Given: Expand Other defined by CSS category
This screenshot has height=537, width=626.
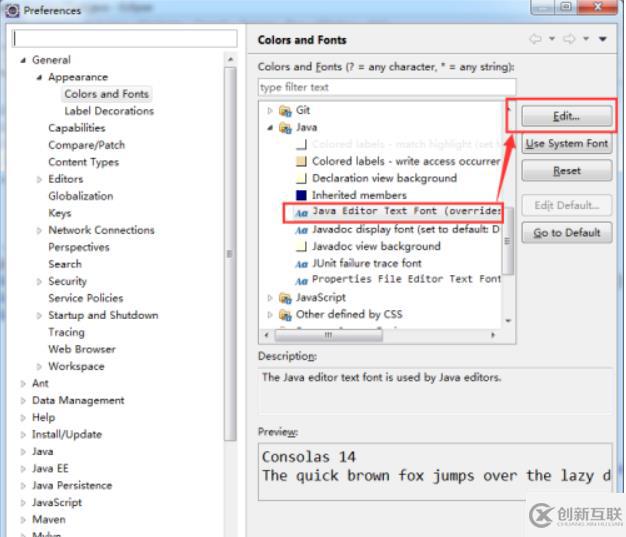Looking at the screenshot, I should click(x=270, y=315).
